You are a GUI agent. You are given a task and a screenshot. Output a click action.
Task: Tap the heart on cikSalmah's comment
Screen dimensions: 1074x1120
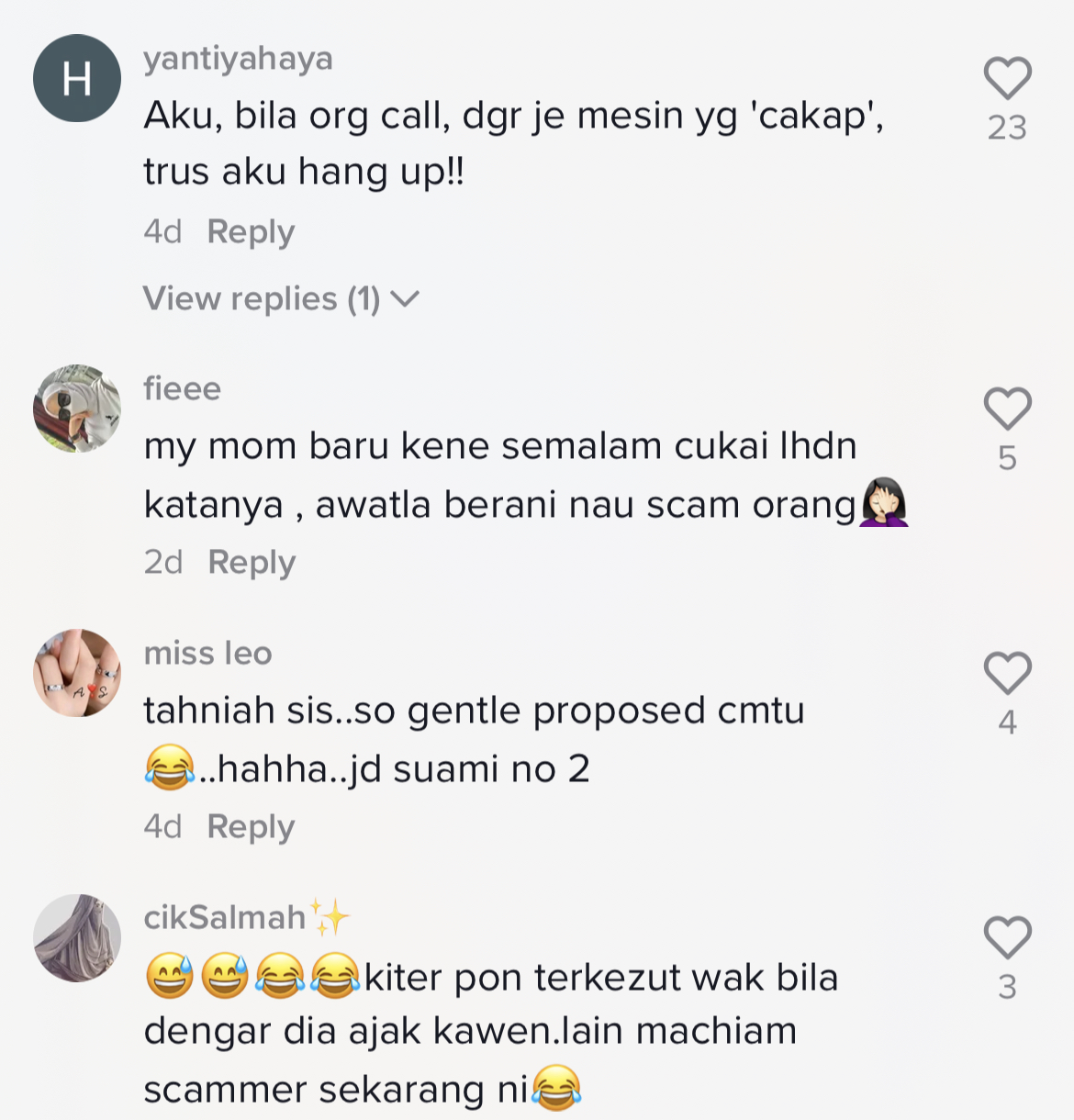pyautogui.click(x=1008, y=937)
